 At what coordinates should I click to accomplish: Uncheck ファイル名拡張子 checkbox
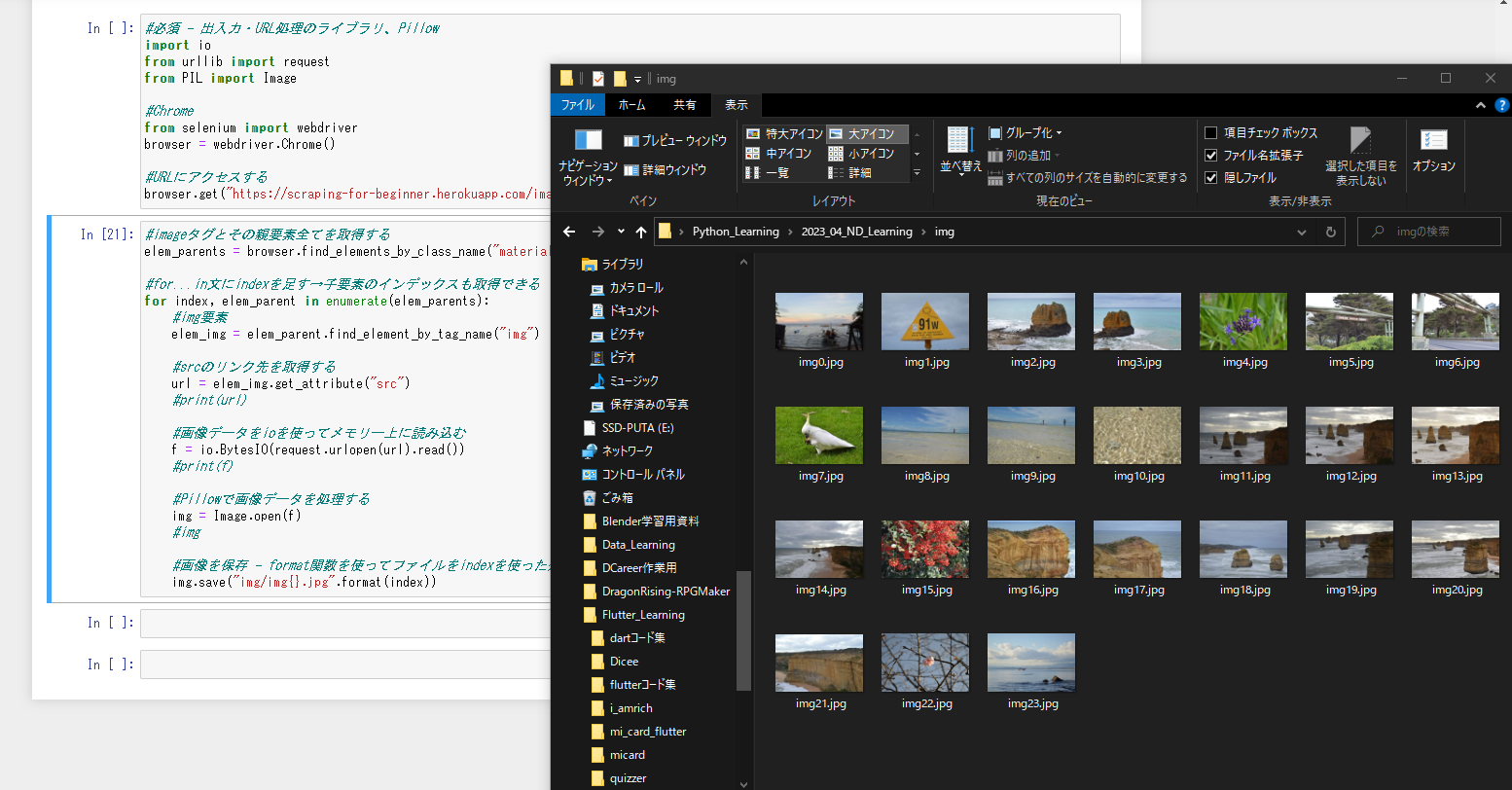click(1211, 156)
